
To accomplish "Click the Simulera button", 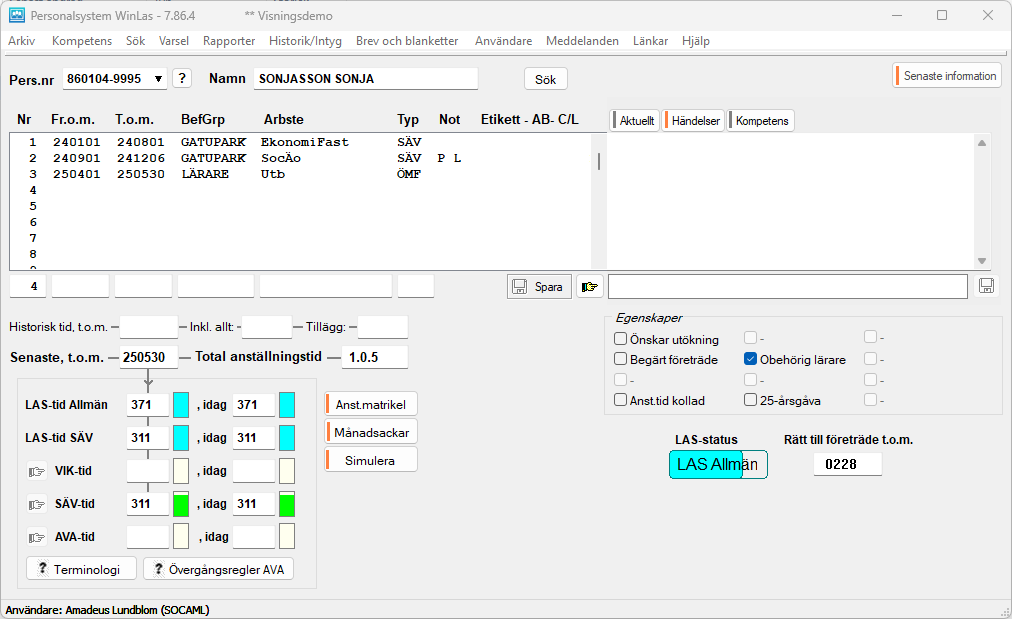I will pyautogui.click(x=370, y=460).
